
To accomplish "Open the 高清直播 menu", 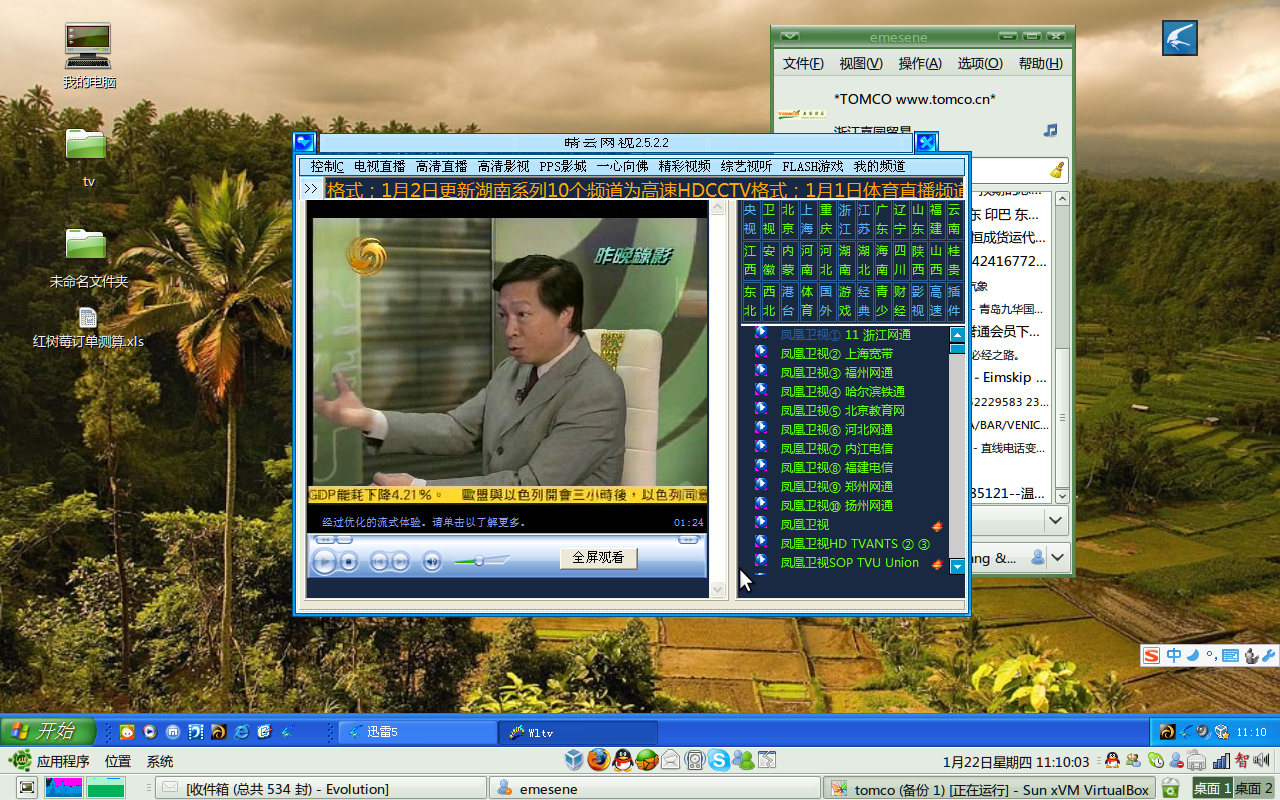I will click(x=442, y=167).
